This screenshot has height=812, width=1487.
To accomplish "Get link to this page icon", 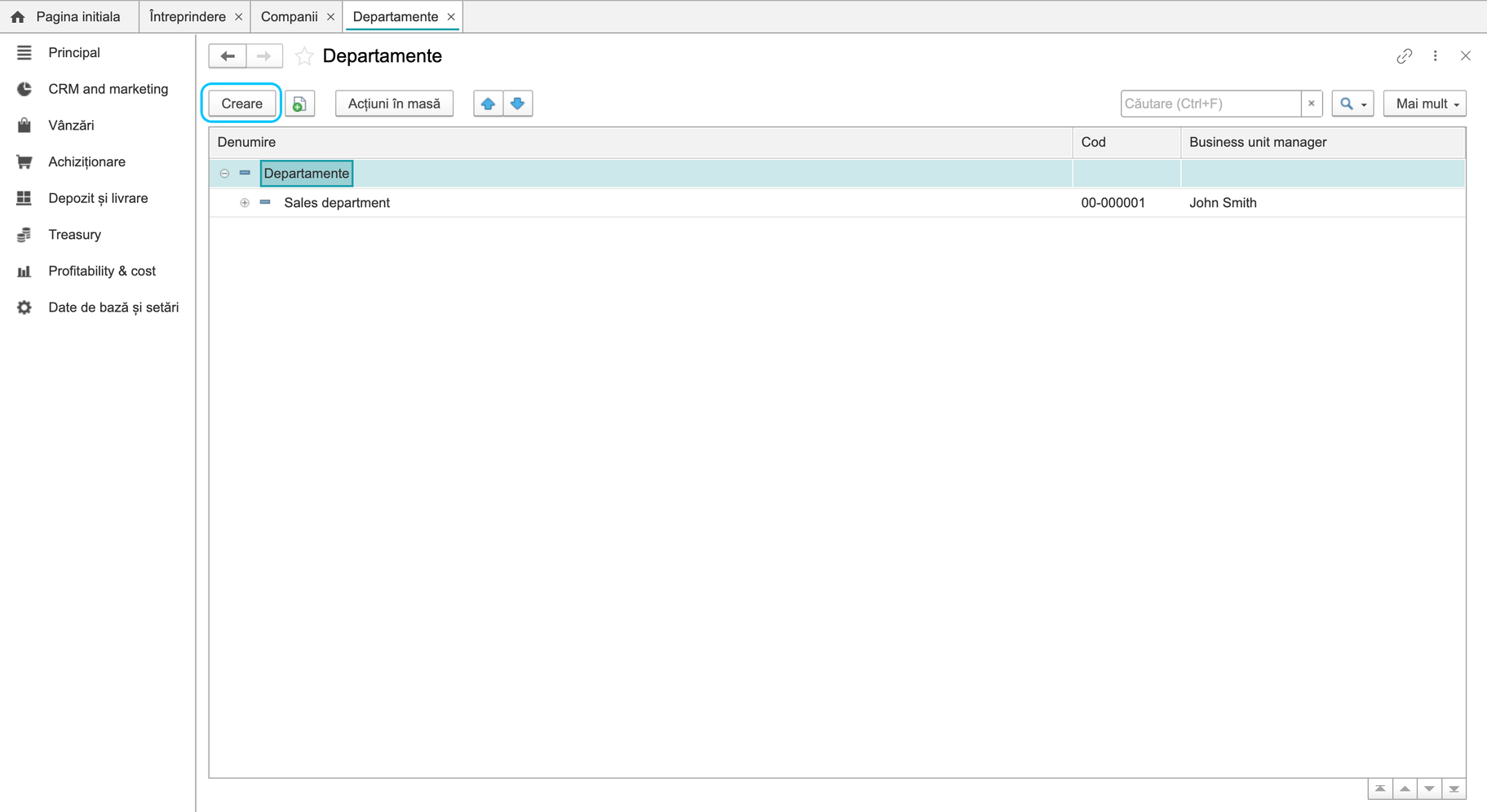I will pos(1404,56).
